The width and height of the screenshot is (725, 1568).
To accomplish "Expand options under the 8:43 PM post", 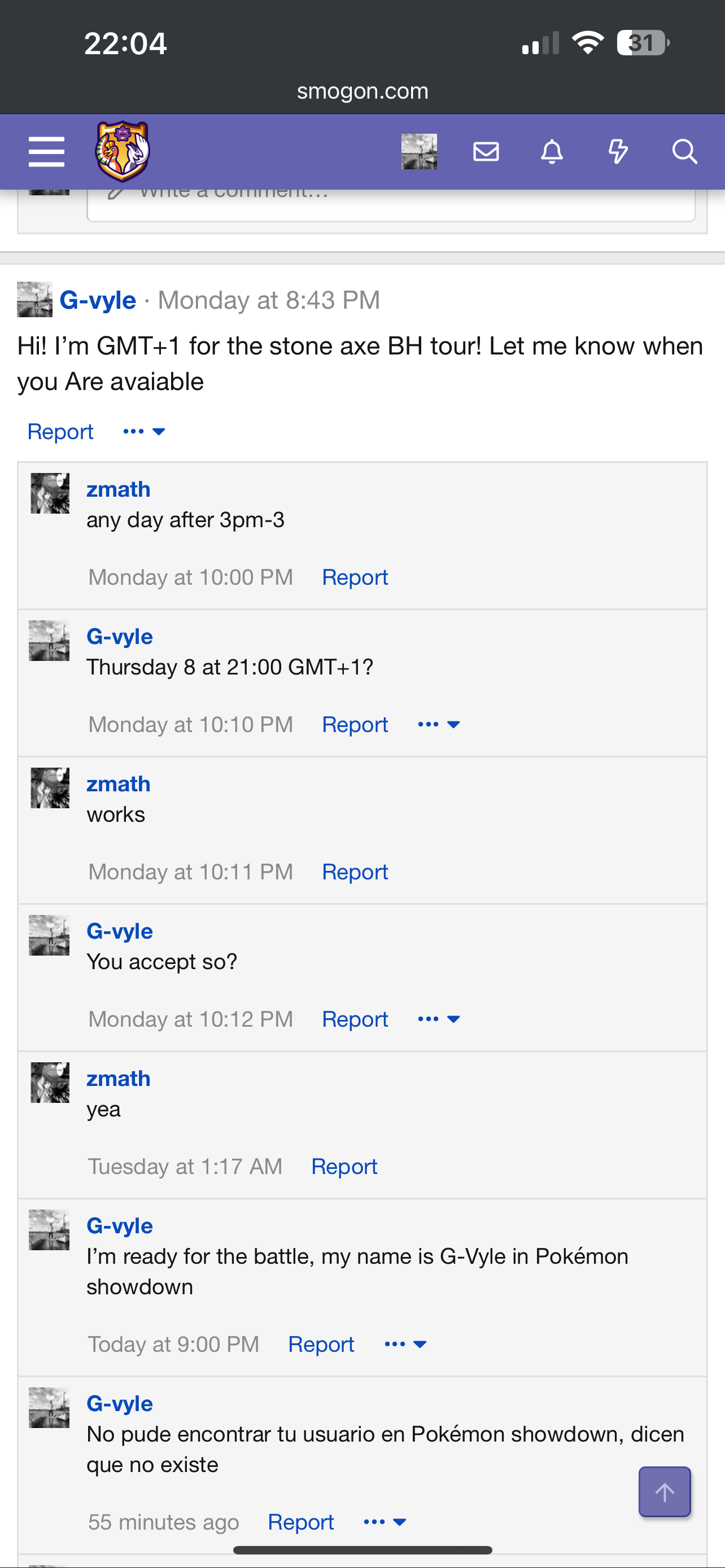I will pyautogui.click(x=143, y=432).
